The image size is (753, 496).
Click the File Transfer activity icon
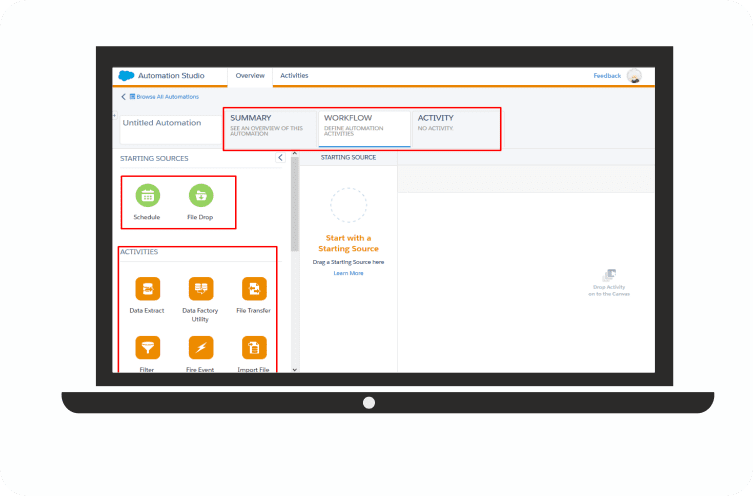(x=254, y=290)
